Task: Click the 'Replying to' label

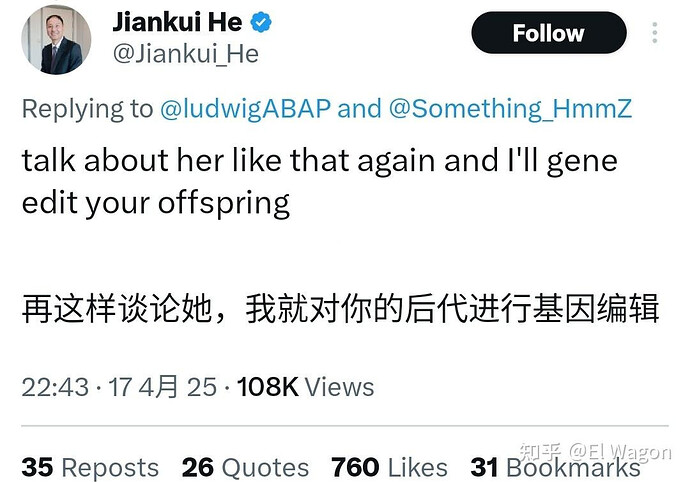Action: (x=88, y=109)
